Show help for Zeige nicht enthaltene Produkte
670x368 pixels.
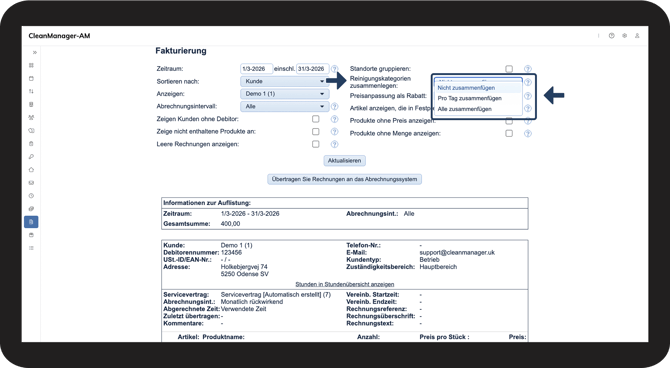tap(335, 132)
